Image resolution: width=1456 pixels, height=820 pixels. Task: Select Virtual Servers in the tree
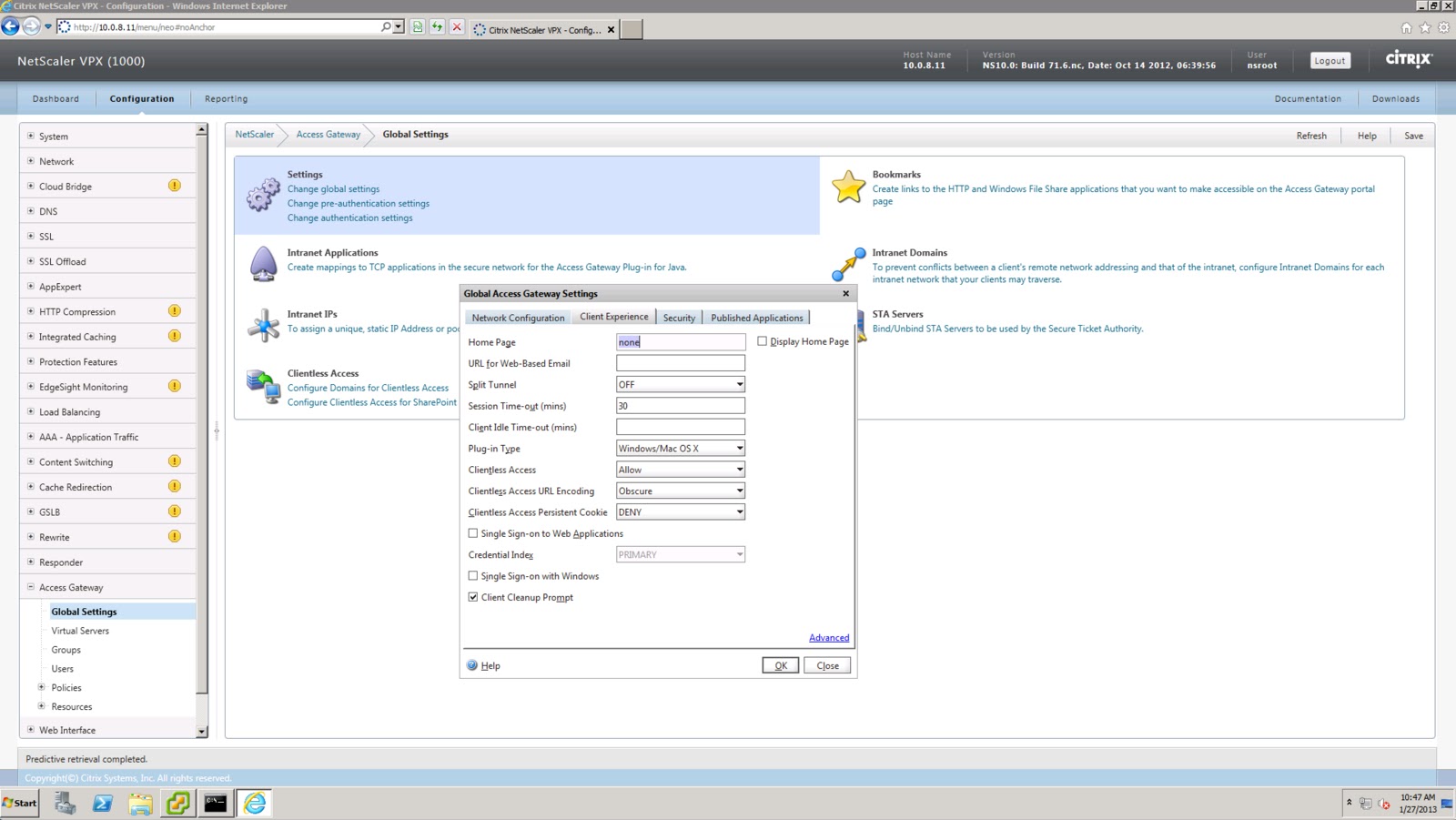[80, 631]
